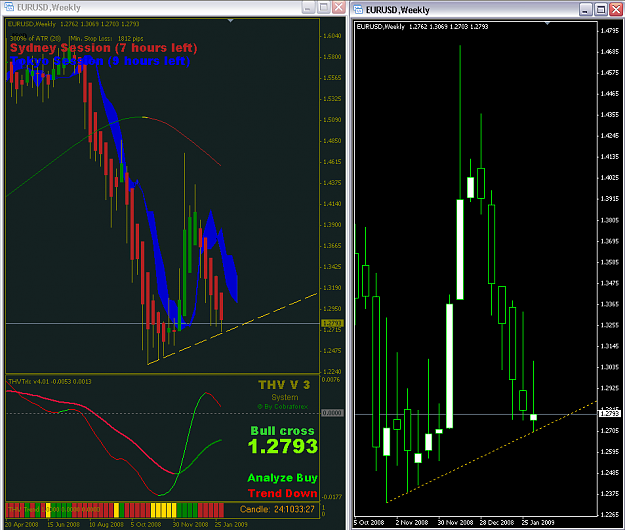Click the 15 Jun 2008 date on THV time axis
The height and width of the screenshot is (530, 625).
(x=63, y=524)
